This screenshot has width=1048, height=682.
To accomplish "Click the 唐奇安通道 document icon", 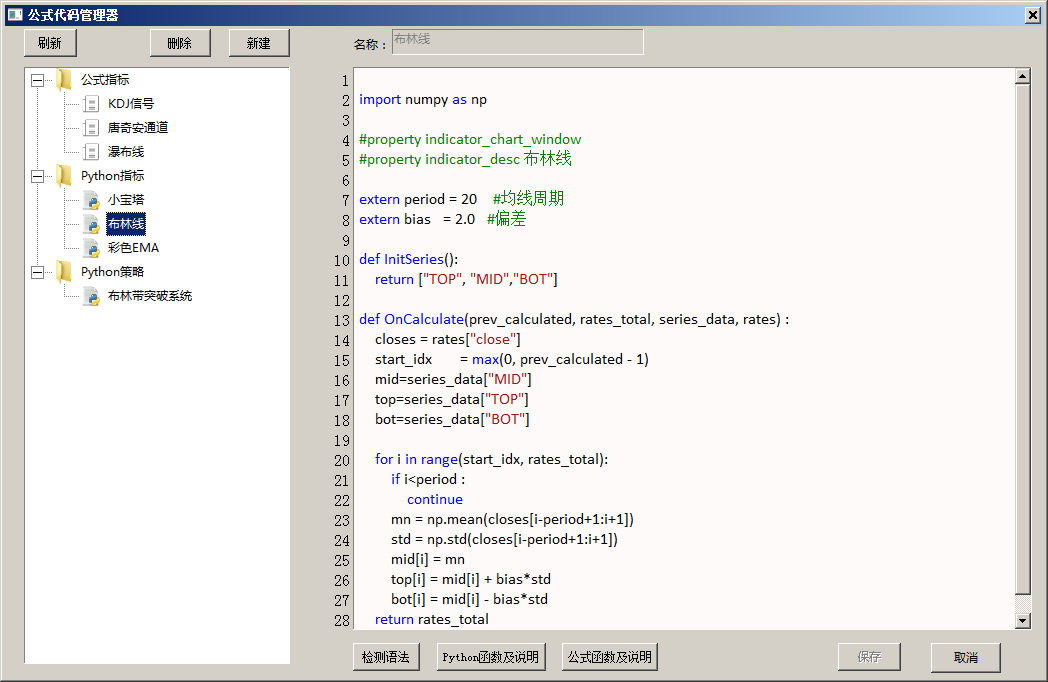I will pyautogui.click(x=92, y=128).
